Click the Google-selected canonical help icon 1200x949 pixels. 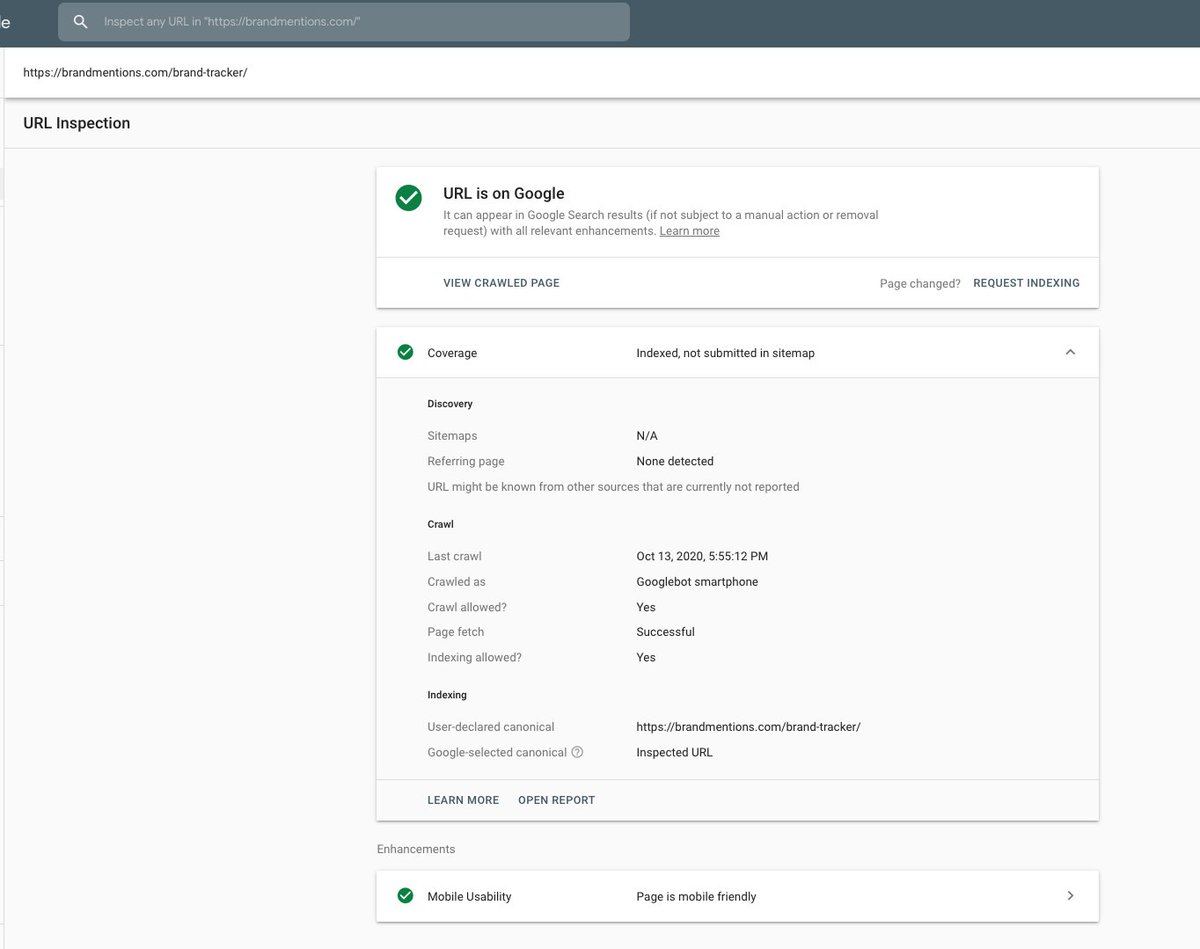coord(577,752)
